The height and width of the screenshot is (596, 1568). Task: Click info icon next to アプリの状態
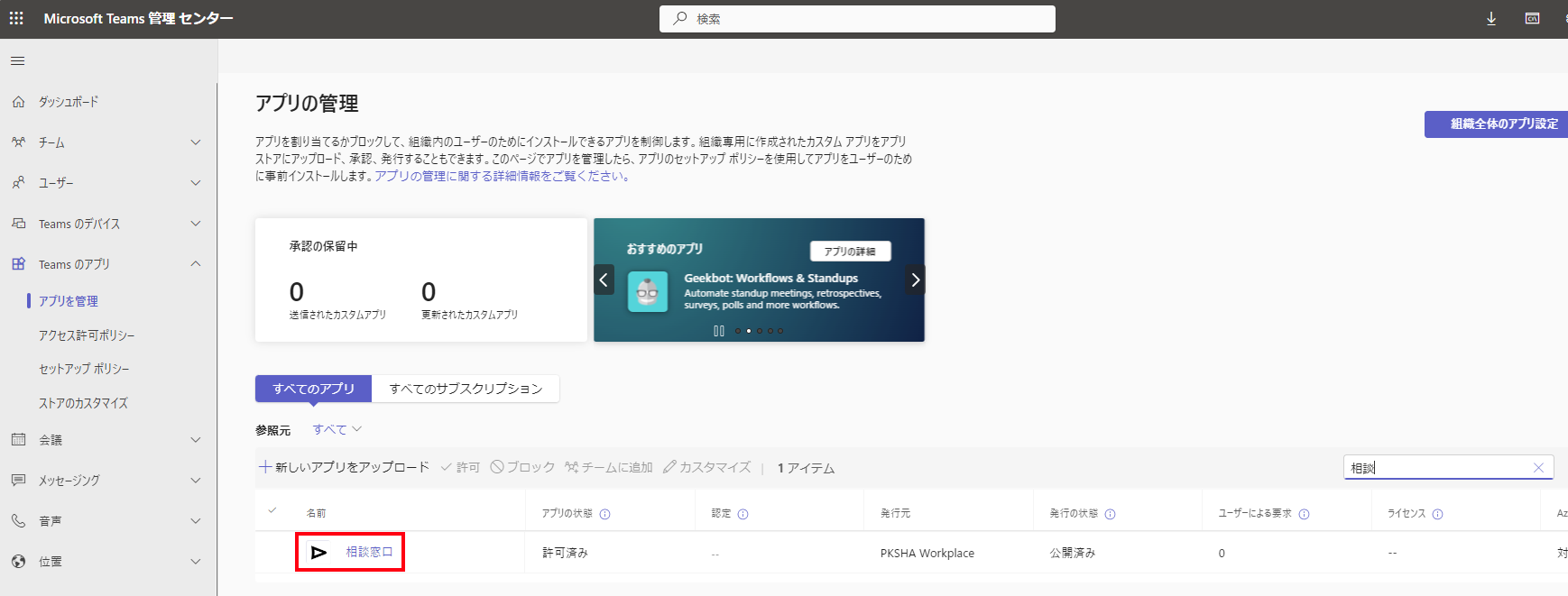coord(605,514)
